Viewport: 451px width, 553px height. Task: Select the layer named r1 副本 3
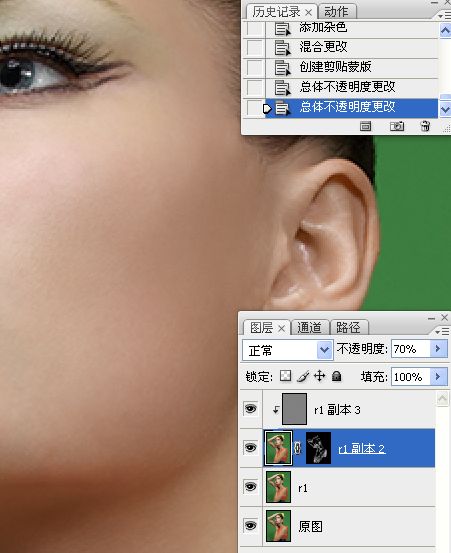click(337, 410)
